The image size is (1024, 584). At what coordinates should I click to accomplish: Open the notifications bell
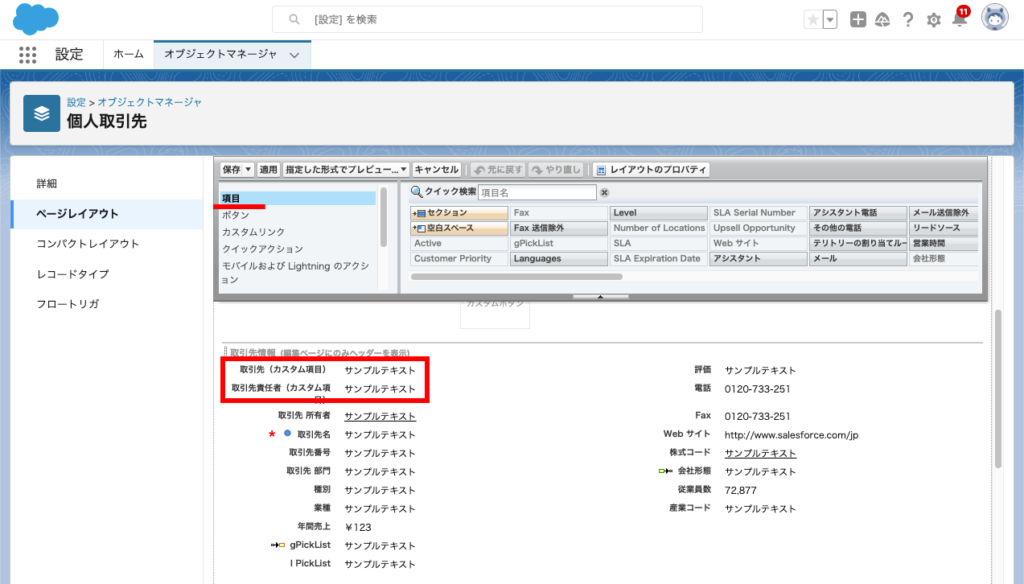[x=959, y=20]
